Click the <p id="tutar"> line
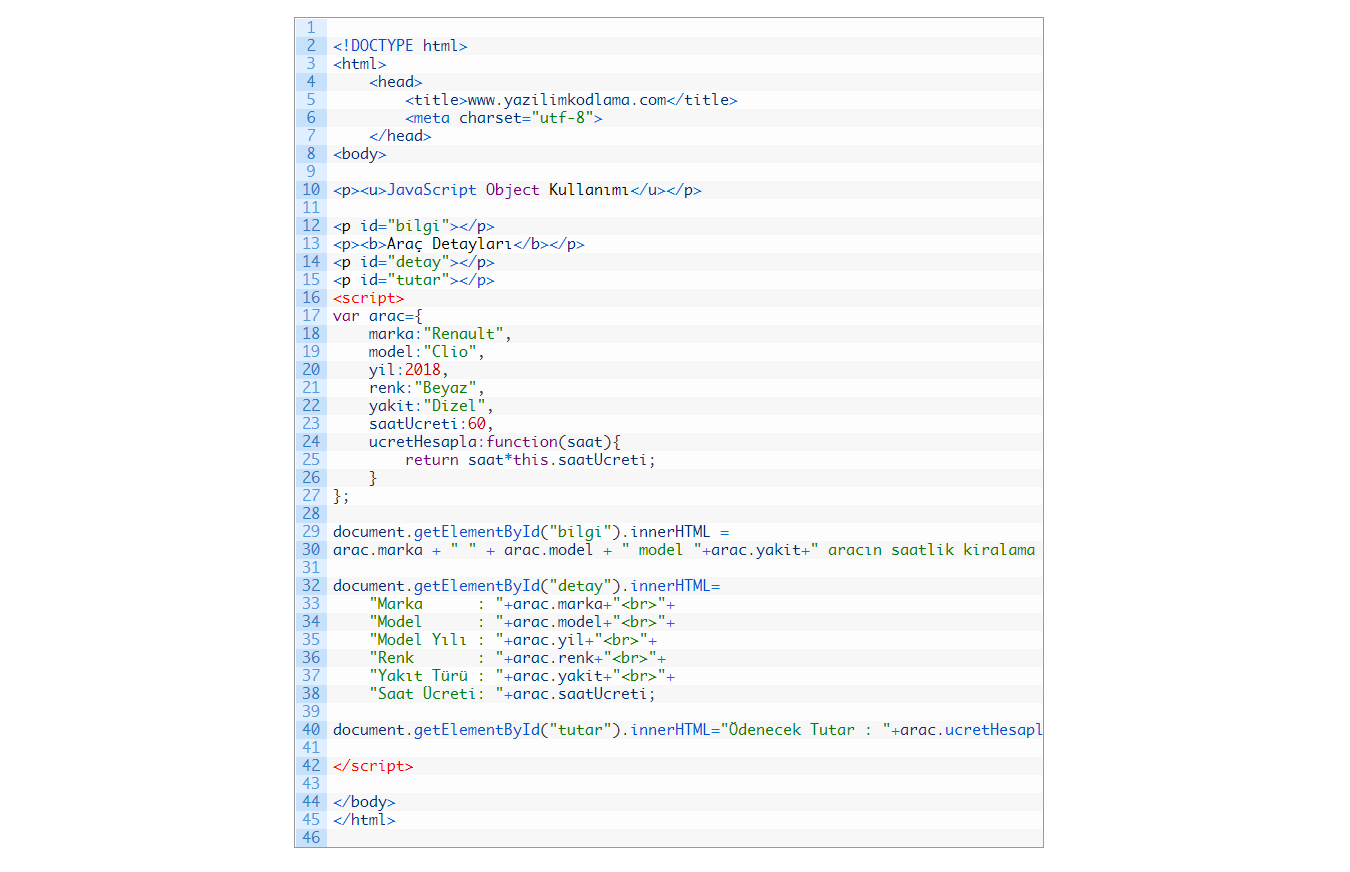Screen dimensions: 1350x872 pos(414,280)
